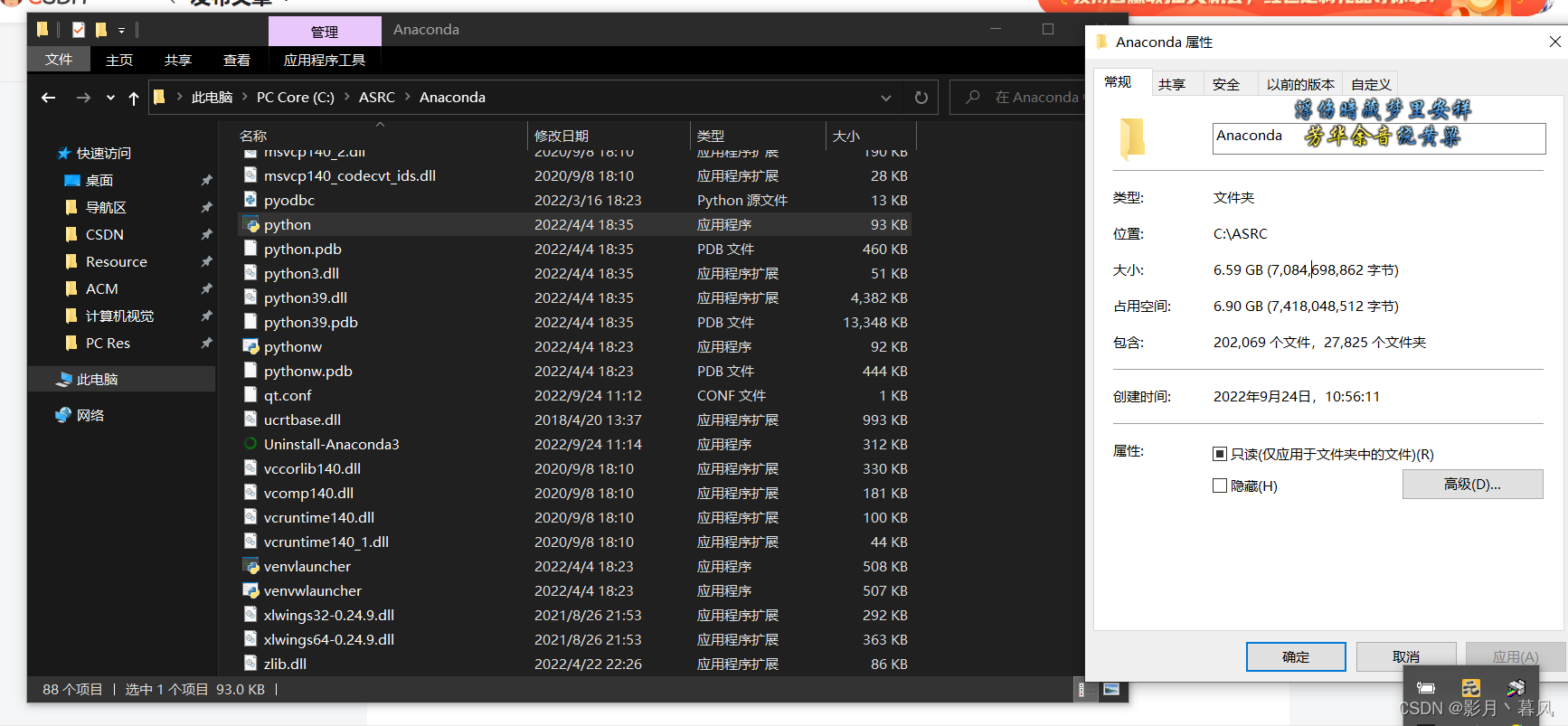Click the Forward arrow in File Explorer
The height and width of the screenshot is (726, 1568).
(83, 98)
